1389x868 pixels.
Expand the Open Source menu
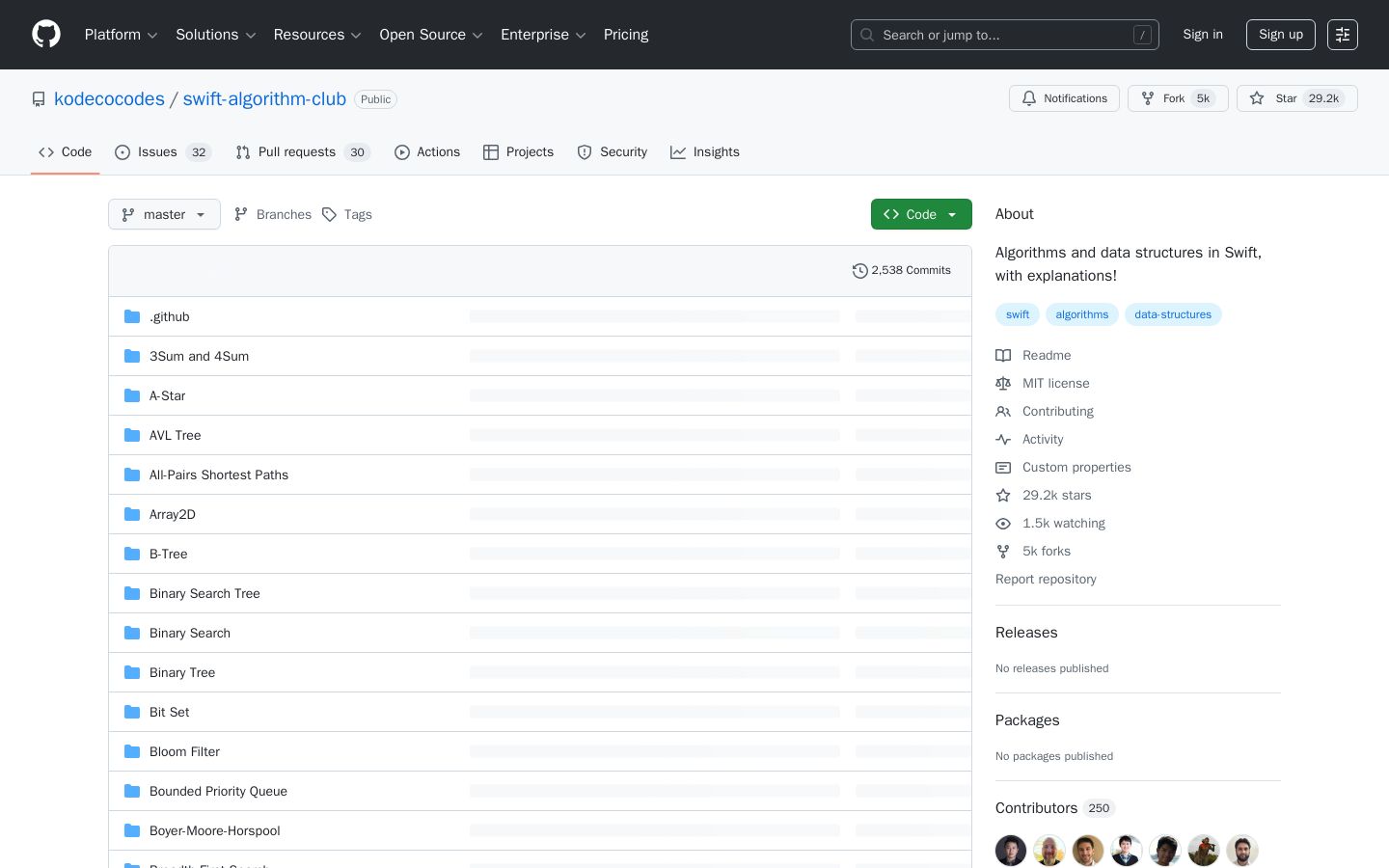click(431, 35)
